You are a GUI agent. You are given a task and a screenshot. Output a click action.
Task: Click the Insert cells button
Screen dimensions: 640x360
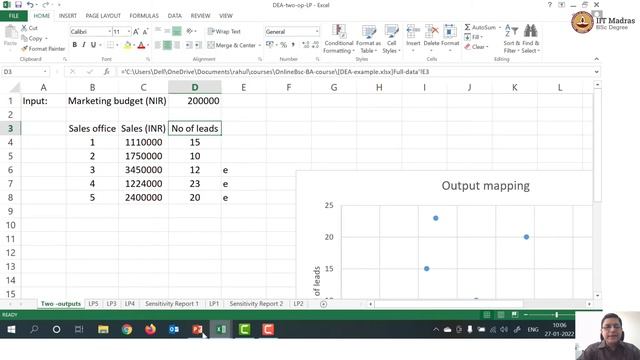click(x=413, y=37)
